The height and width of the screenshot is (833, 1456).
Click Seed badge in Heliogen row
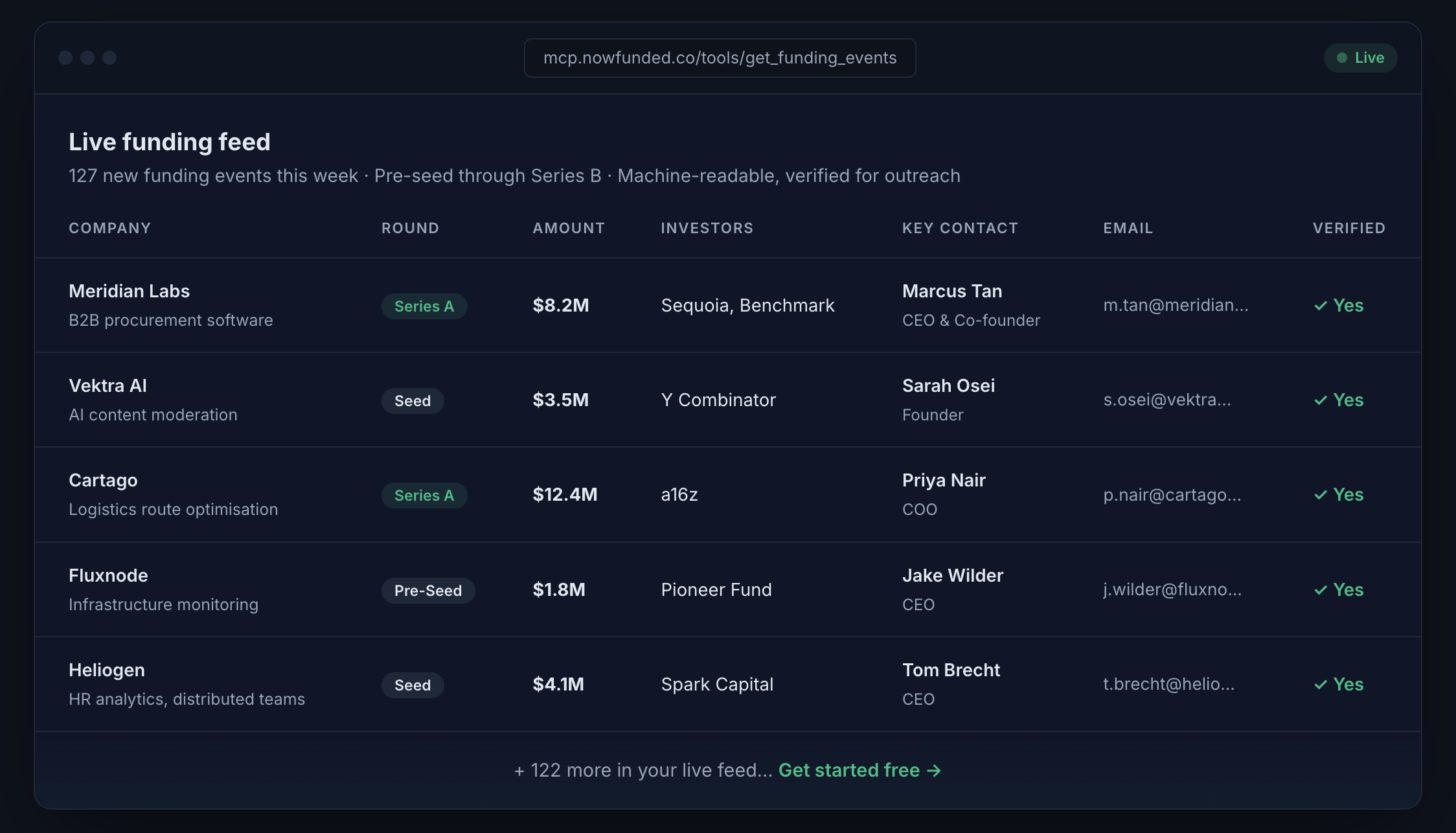point(413,685)
